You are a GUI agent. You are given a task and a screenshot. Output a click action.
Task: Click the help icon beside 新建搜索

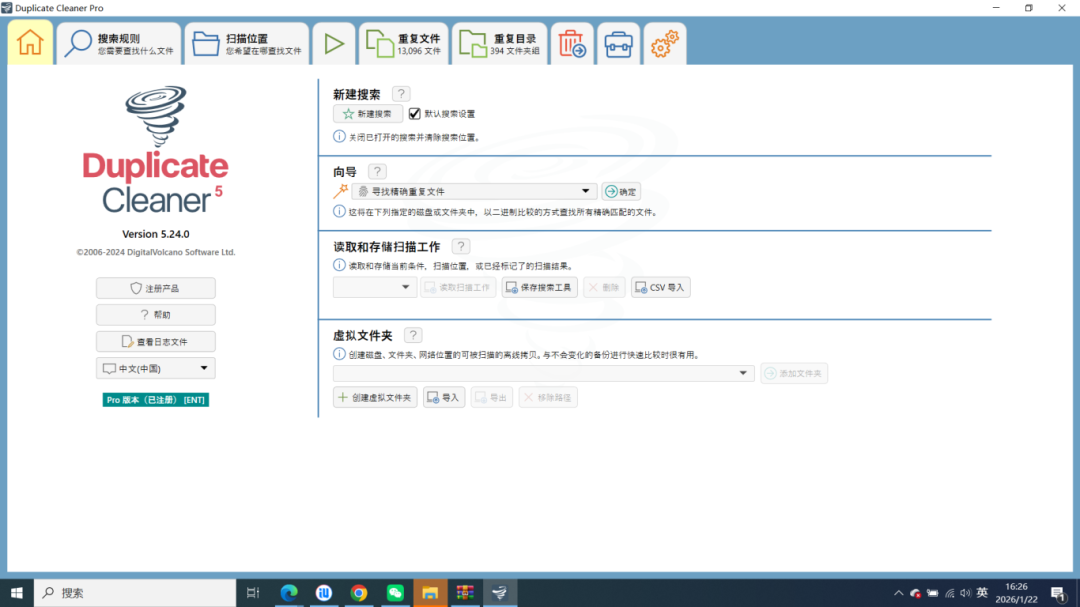(x=401, y=94)
